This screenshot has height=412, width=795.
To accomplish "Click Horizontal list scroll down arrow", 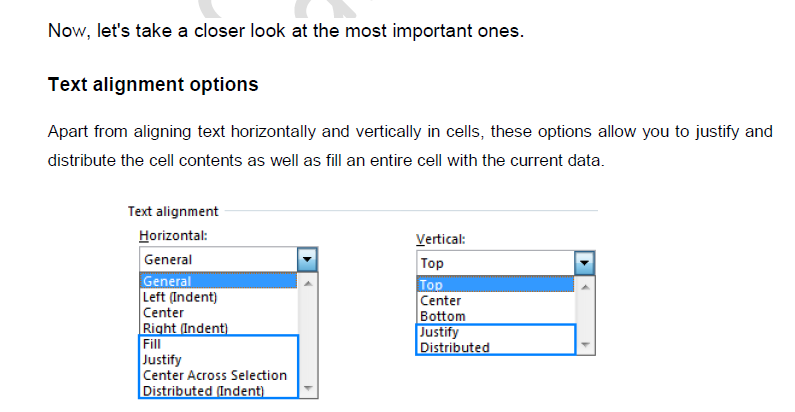I will pyautogui.click(x=307, y=388).
